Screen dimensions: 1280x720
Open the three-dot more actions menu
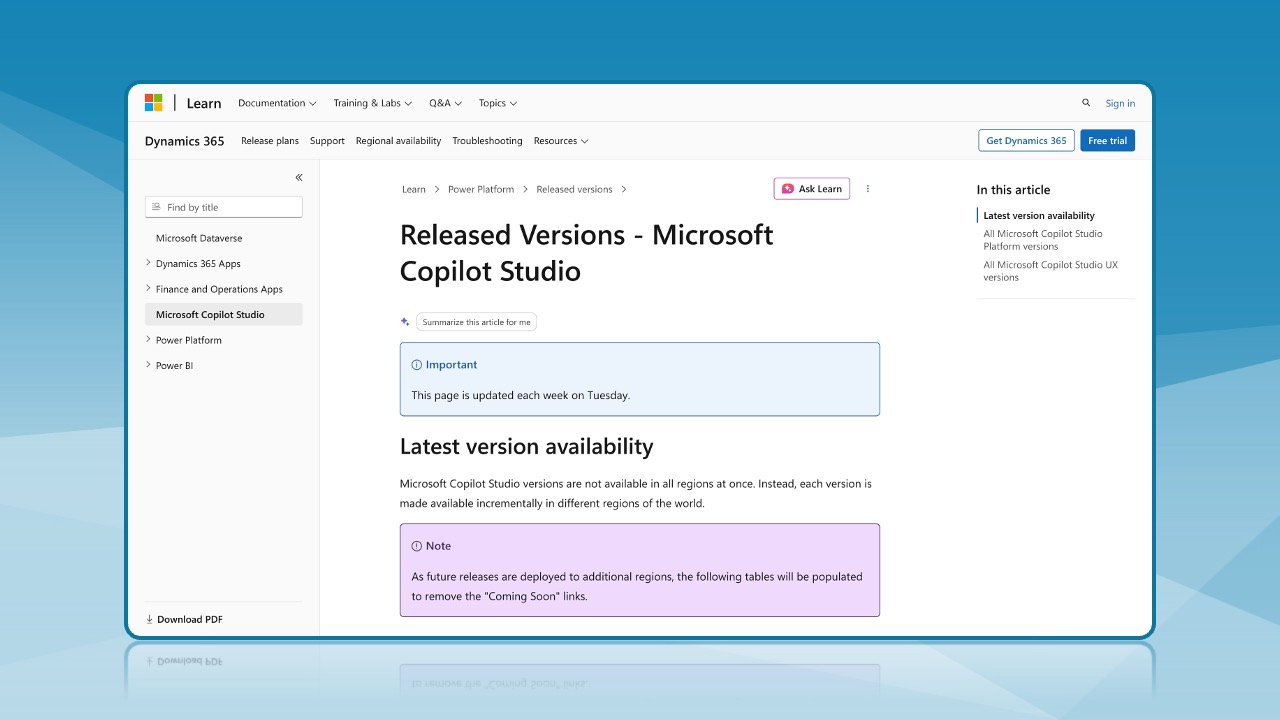click(x=867, y=189)
